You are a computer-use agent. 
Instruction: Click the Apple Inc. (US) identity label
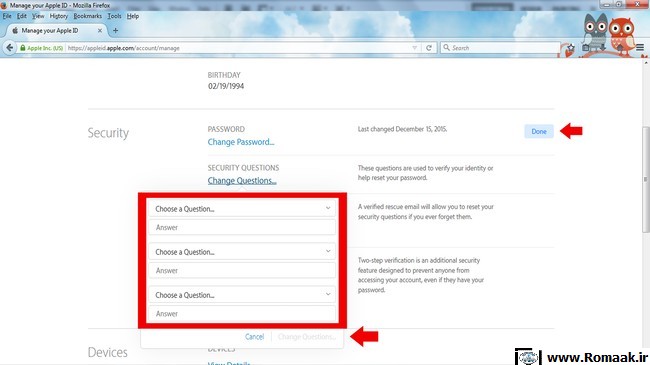(x=45, y=48)
